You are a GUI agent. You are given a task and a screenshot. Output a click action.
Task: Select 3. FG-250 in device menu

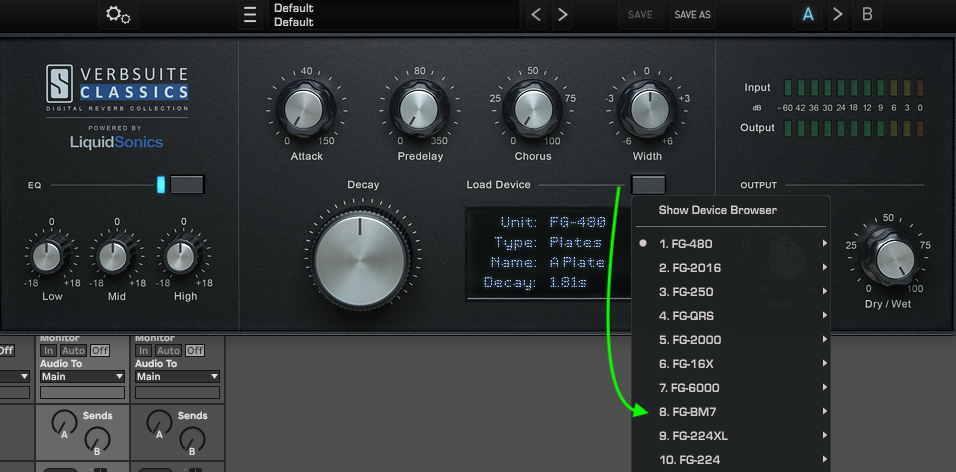[x=730, y=291]
